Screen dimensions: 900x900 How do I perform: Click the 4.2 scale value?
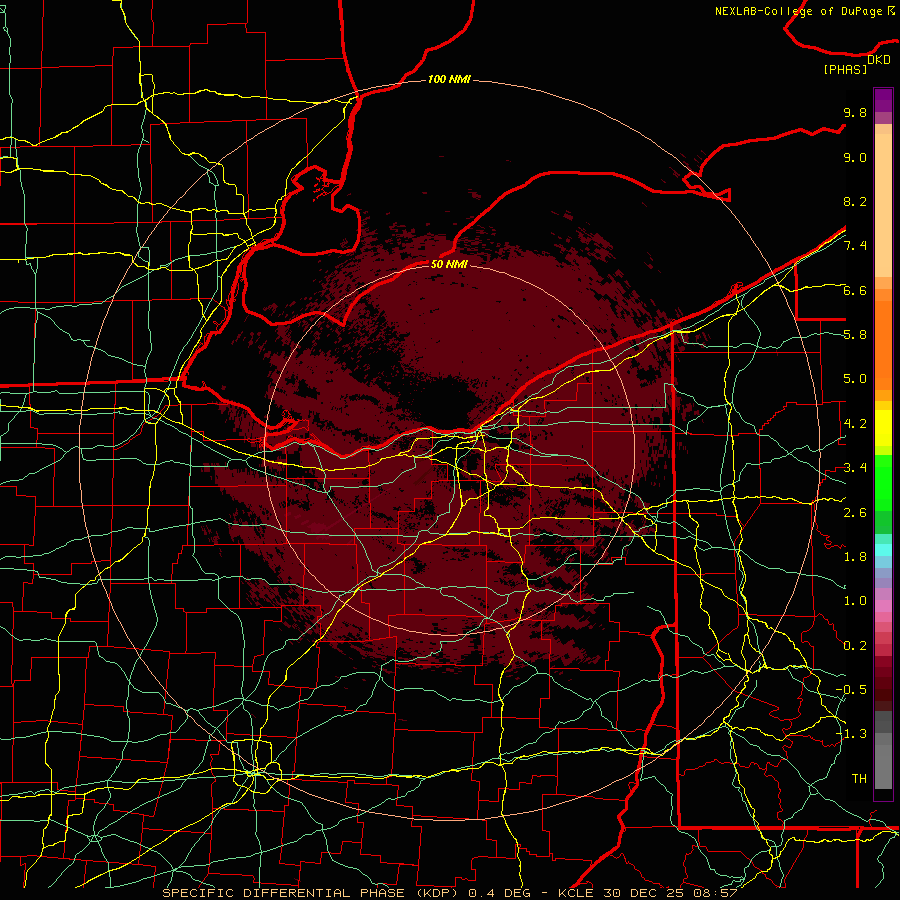[855, 424]
